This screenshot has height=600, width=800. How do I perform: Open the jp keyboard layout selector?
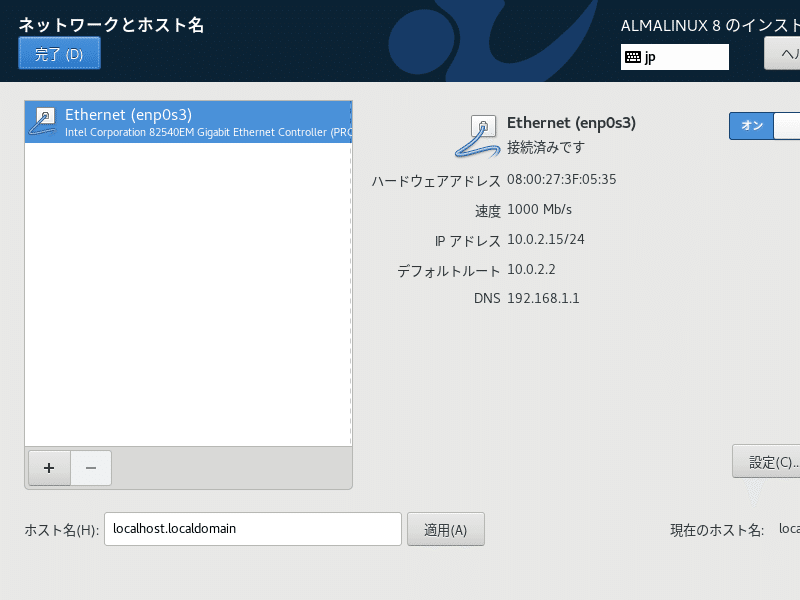pos(674,57)
